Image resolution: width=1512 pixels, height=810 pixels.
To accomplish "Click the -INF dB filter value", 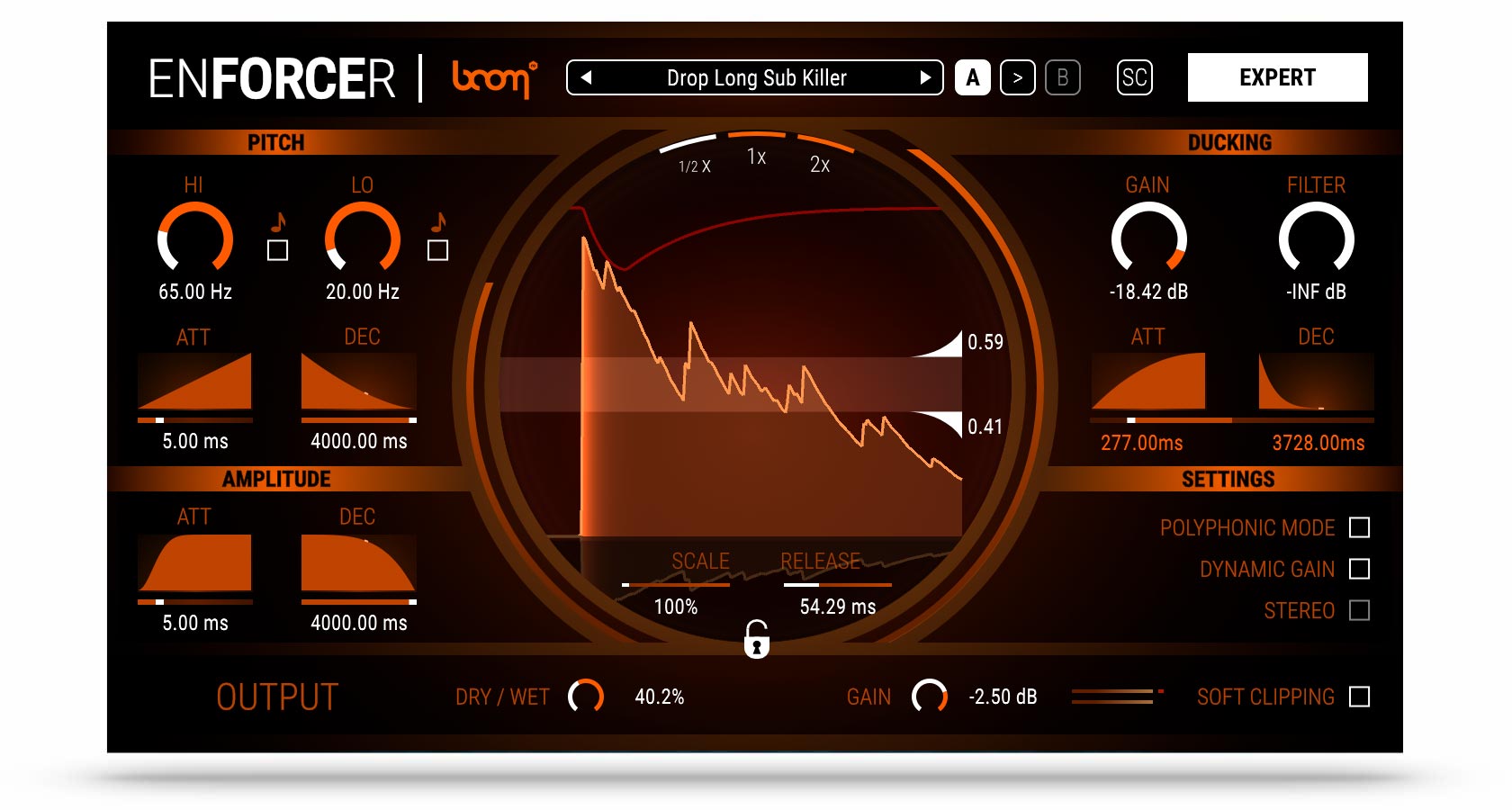I will pyautogui.click(x=1317, y=292).
